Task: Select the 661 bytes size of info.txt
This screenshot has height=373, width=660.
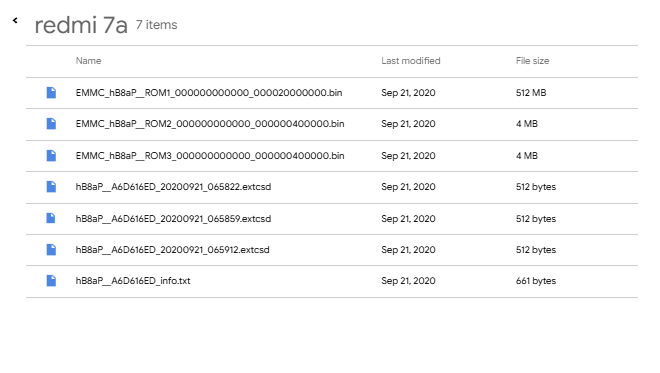Action: [536, 281]
